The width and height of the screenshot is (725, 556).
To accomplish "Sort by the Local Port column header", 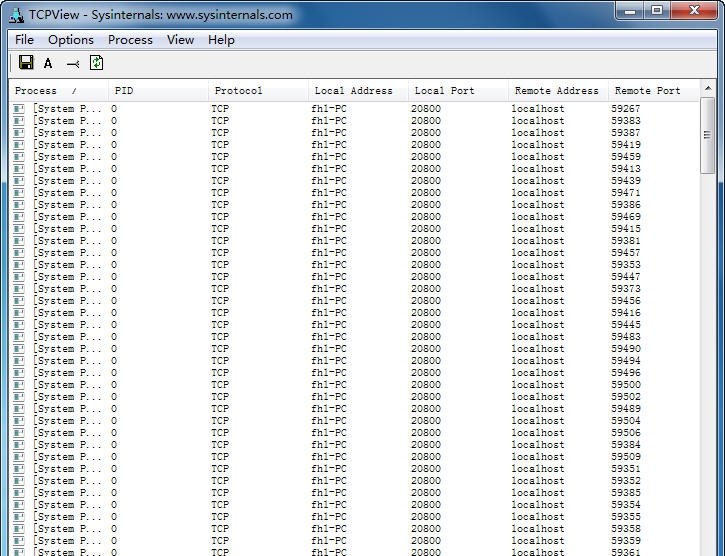I will (x=458, y=91).
